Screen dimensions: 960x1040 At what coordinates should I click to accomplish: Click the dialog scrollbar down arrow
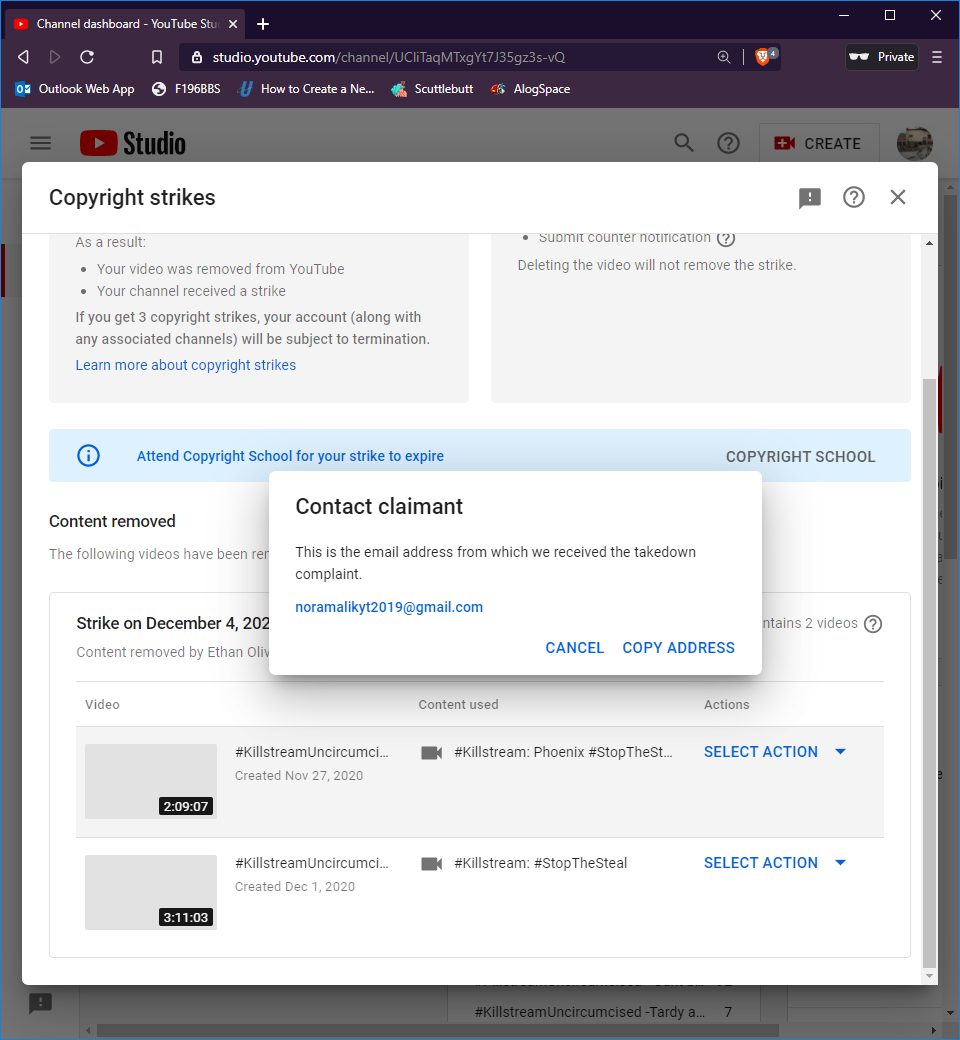[929, 976]
